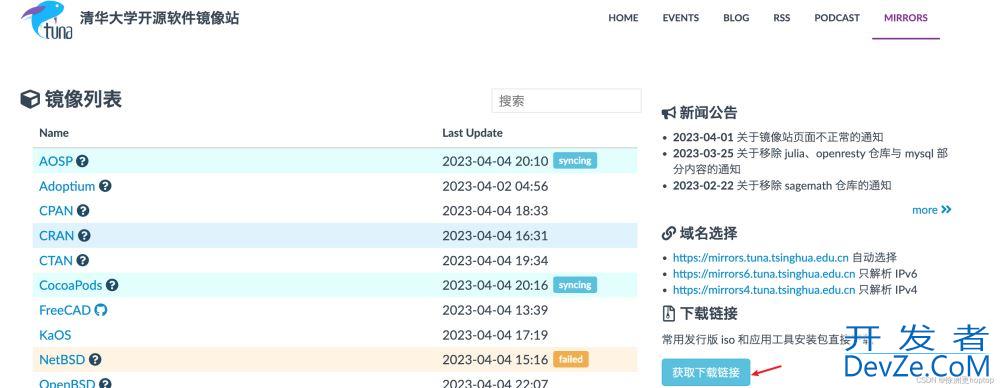1000x388 pixels.
Task: Click the TUNA fish logo
Action: coord(46,20)
